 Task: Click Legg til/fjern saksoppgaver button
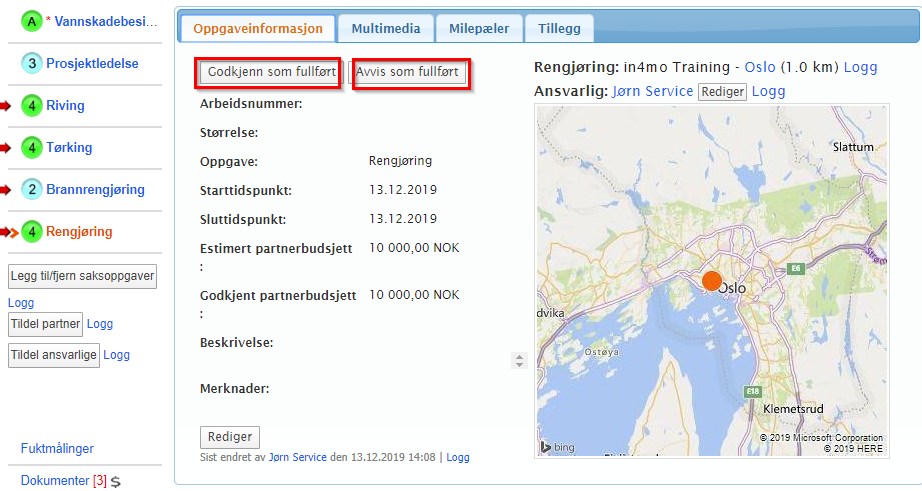tap(83, 277)
